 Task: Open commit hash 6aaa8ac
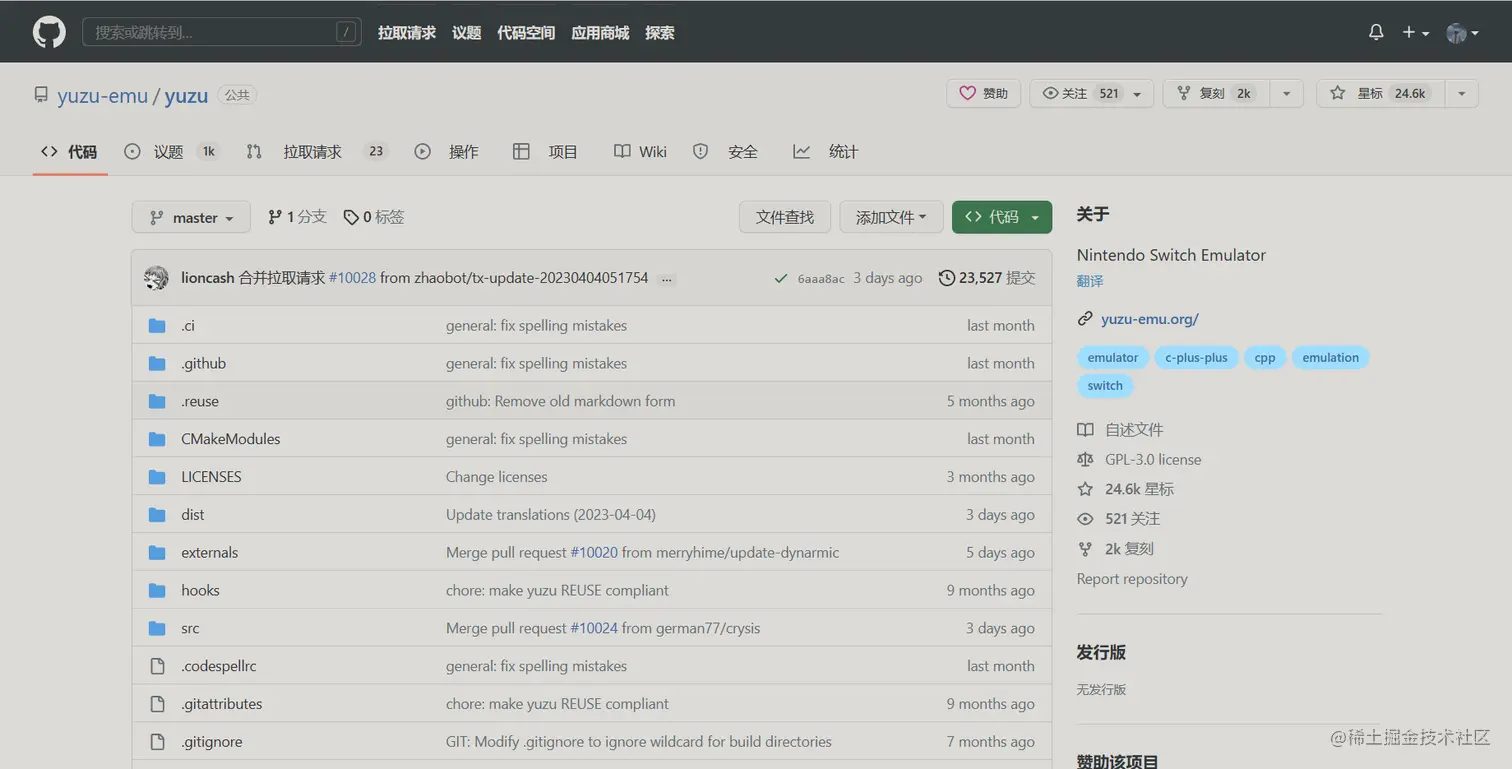pyautogui.click(x=821, y=279)
